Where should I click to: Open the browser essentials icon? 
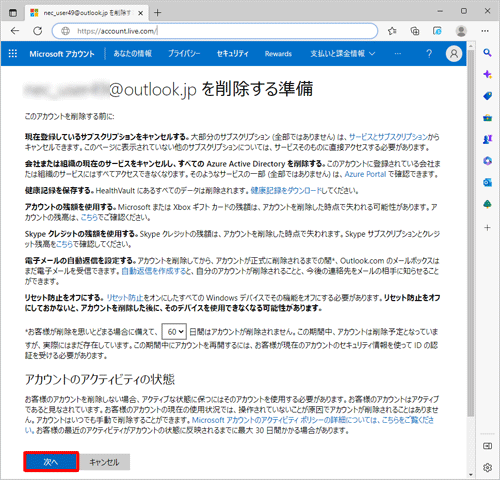pyautogui.click(x=437, y=31)
